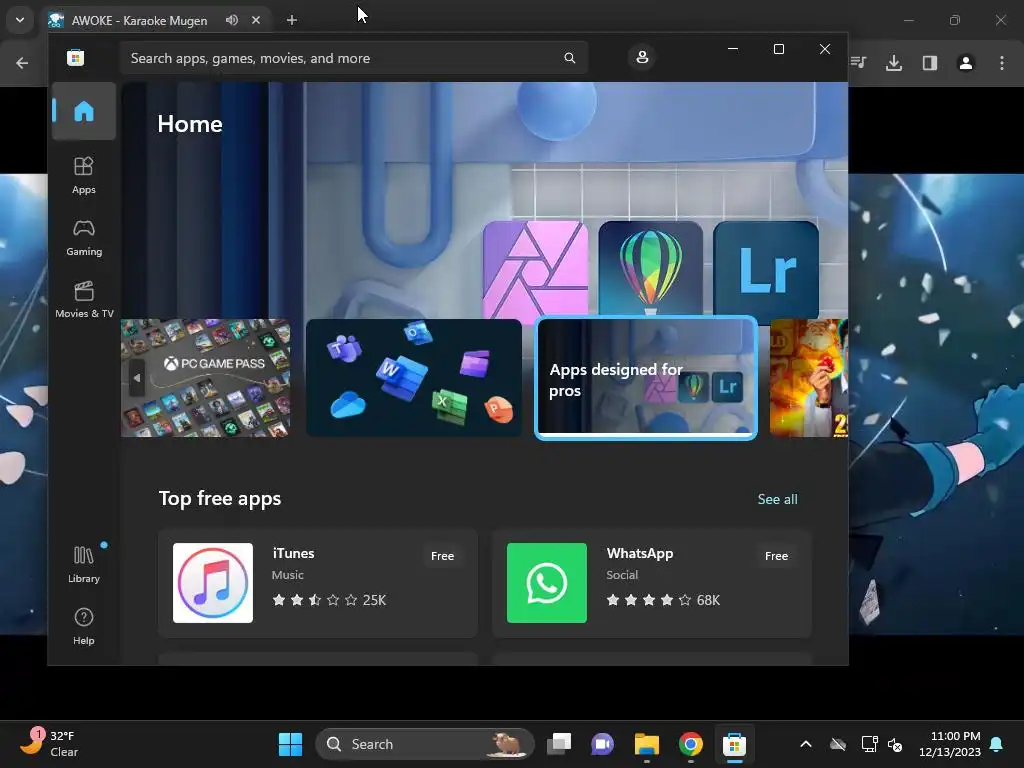Select the Apps designed for pros card
This screenshot has width=1024, height=768.
(x=646, y=378)
